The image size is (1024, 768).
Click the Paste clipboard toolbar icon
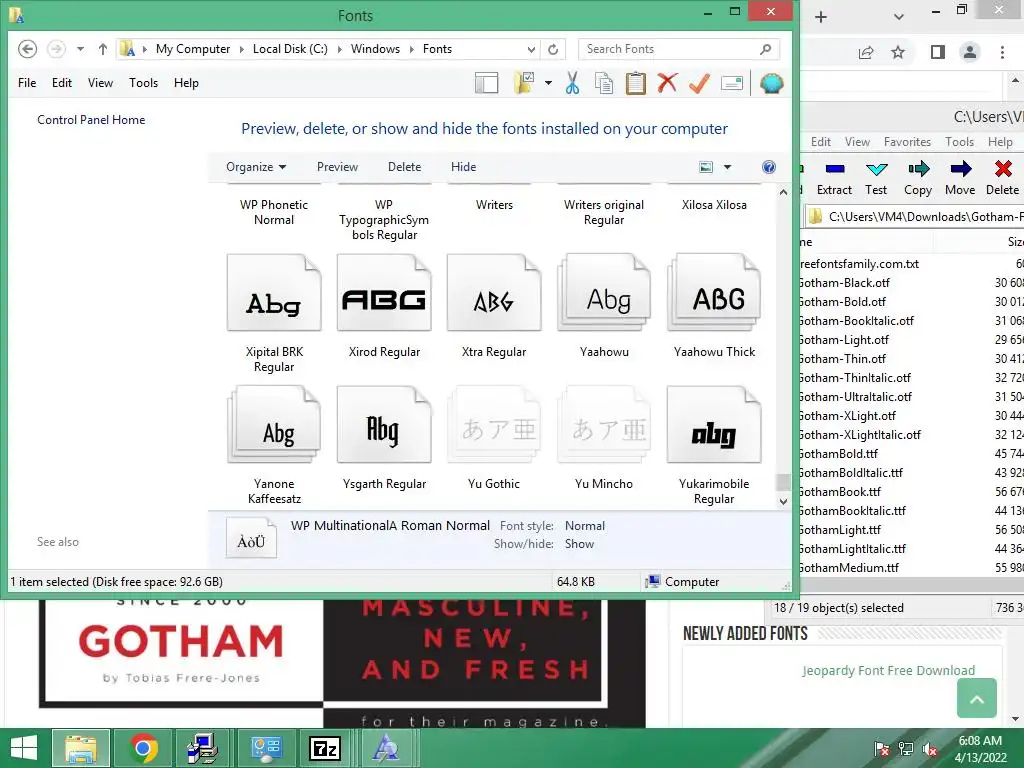(x=635, y=84)
